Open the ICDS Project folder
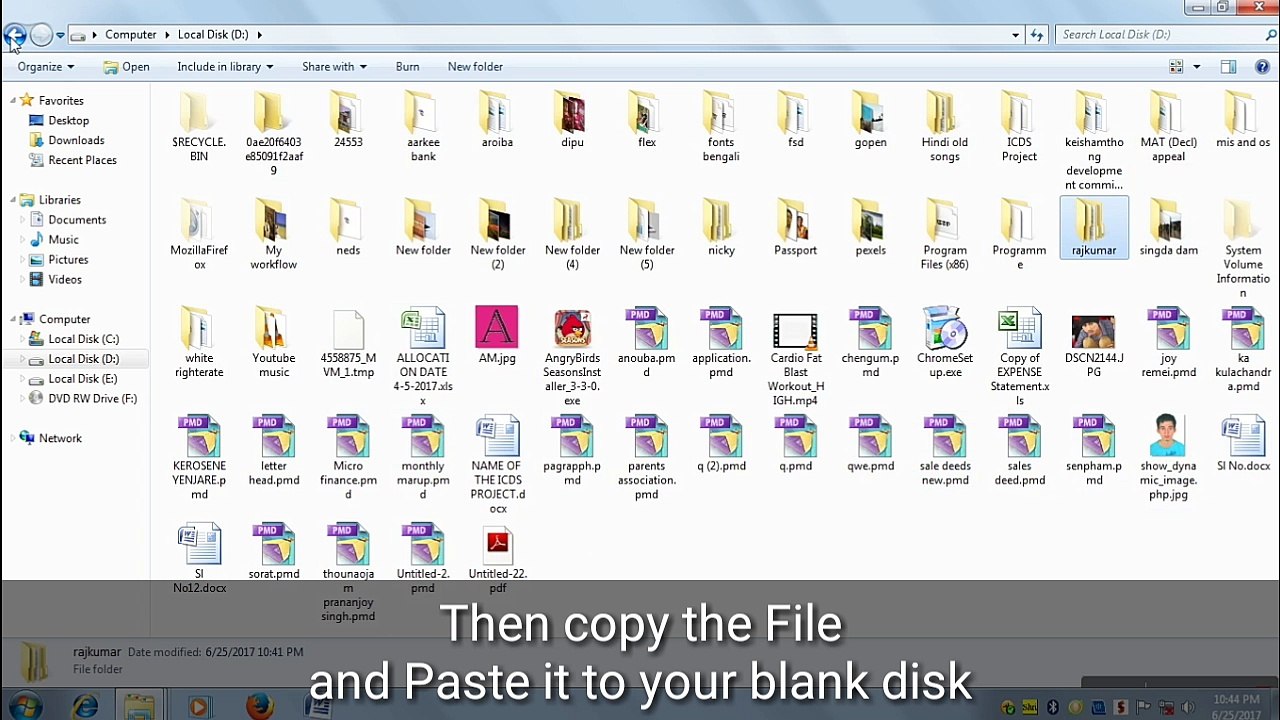The height and width of the screenshot is (720, 1280). pyautogui.click(x=1019, y=126)
